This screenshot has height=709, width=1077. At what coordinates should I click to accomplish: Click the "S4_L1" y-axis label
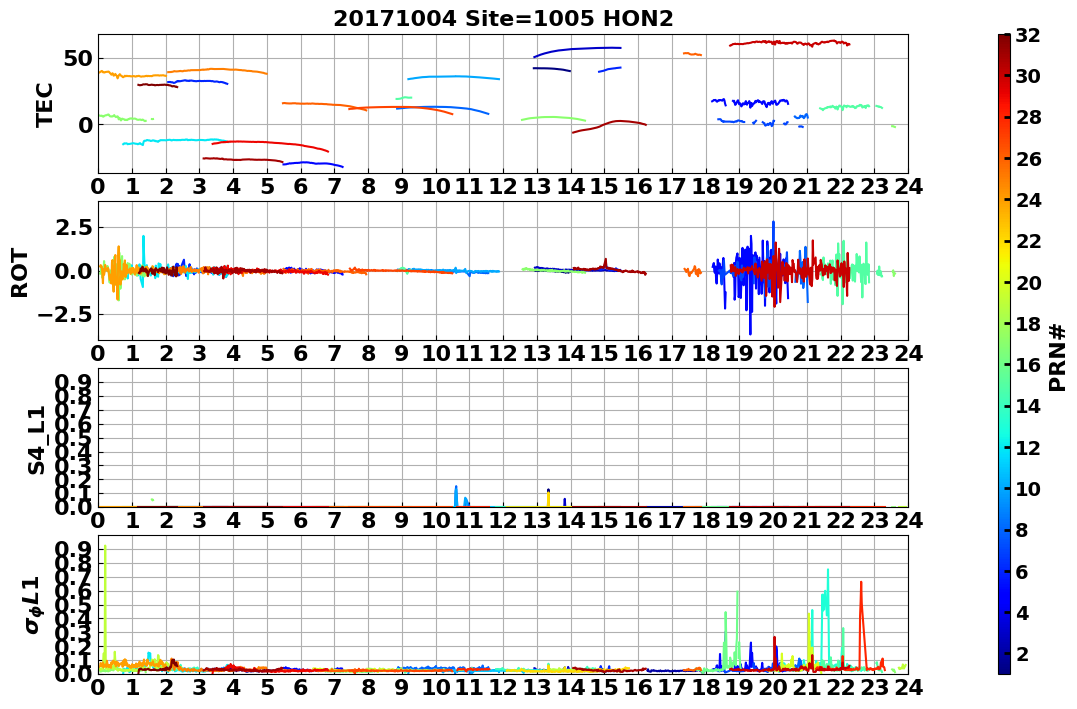click(x=36, y=440)
